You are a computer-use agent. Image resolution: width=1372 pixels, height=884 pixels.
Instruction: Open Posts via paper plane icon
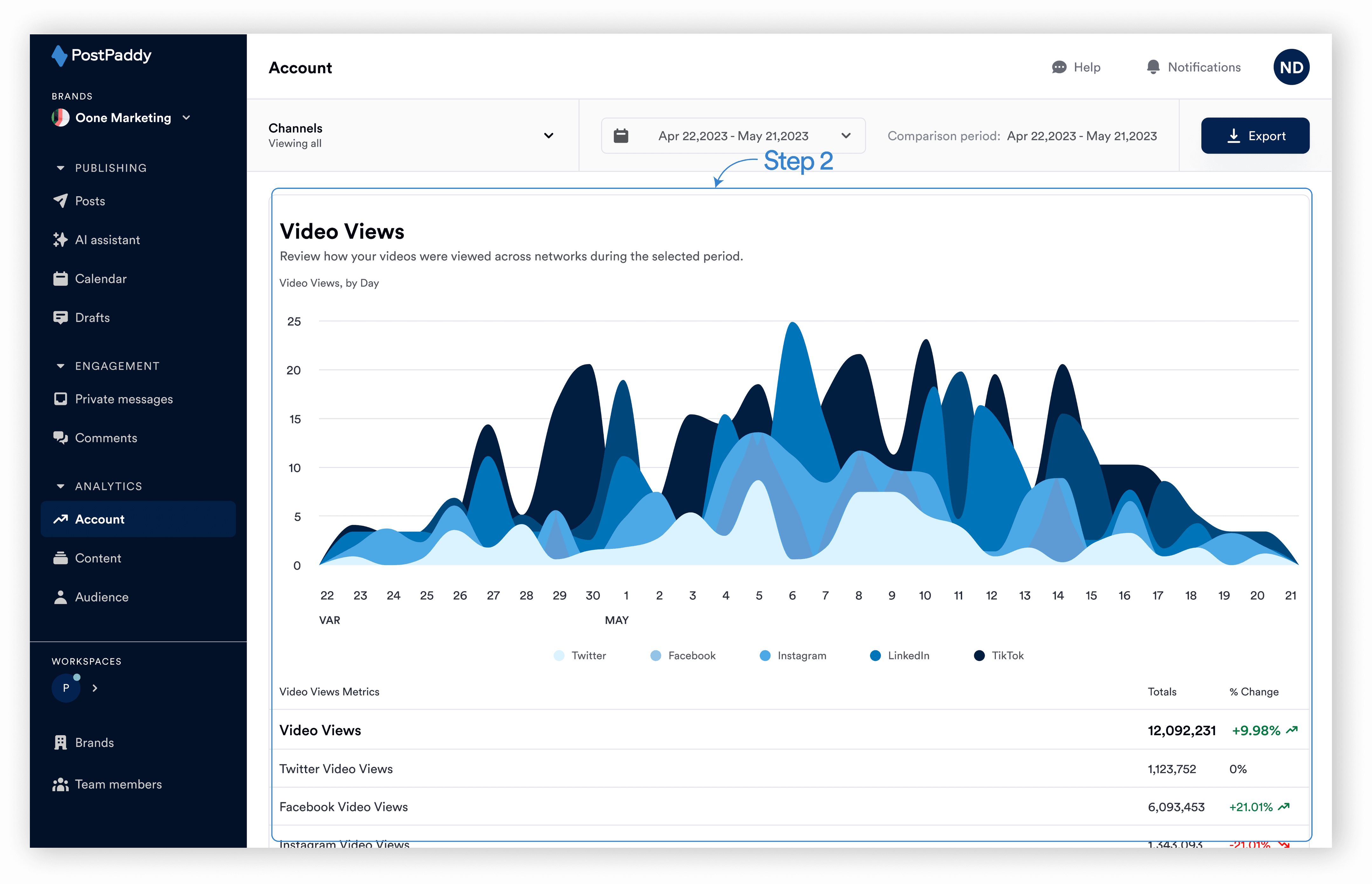[60, 201]
